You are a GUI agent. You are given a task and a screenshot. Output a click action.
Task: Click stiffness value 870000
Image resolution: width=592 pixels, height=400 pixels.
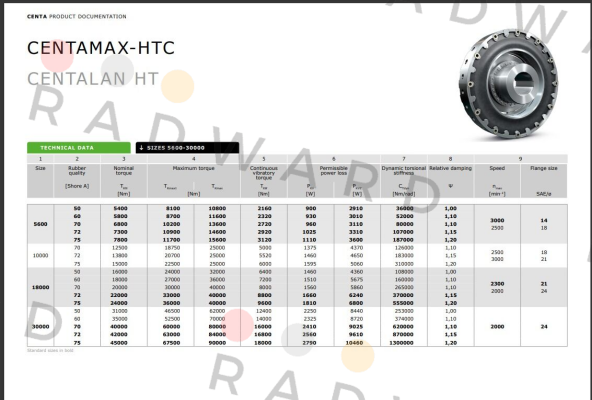tap(403, 335)
